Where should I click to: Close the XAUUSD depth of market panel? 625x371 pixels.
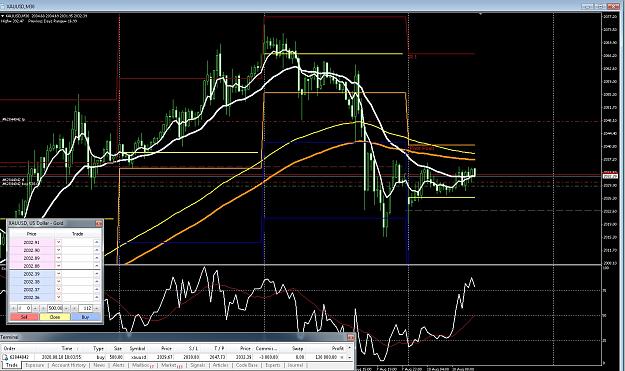pos(99,224)
